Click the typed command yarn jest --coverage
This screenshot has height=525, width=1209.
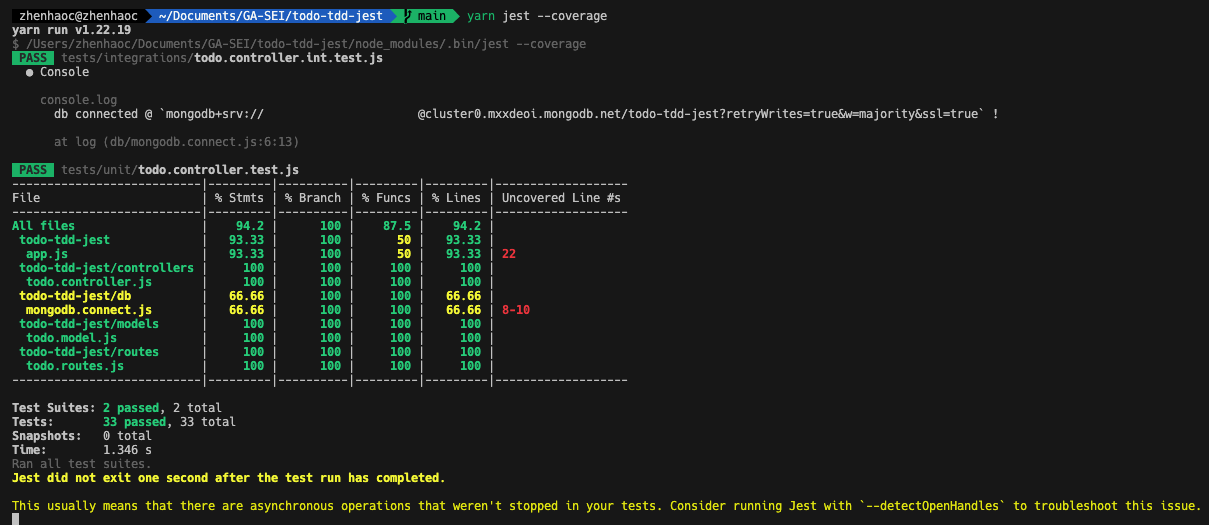537,16
